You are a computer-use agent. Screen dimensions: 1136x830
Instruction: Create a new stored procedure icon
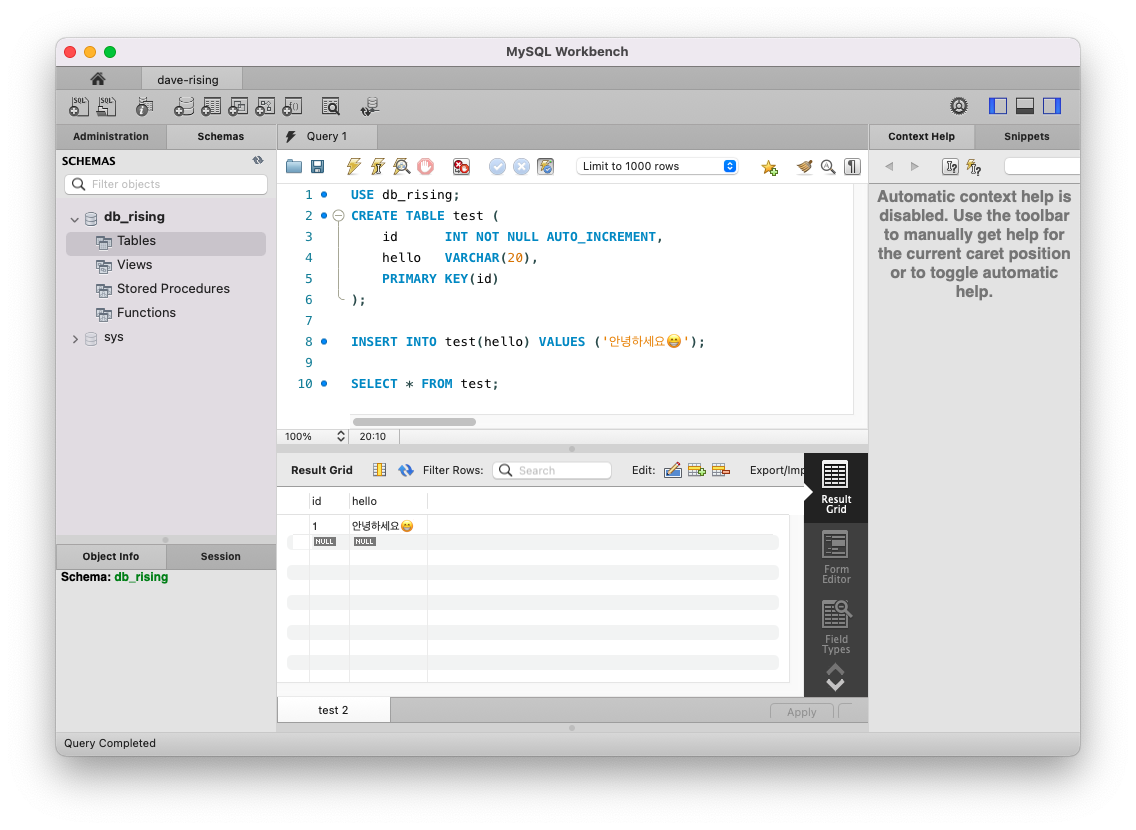[264, 106]
